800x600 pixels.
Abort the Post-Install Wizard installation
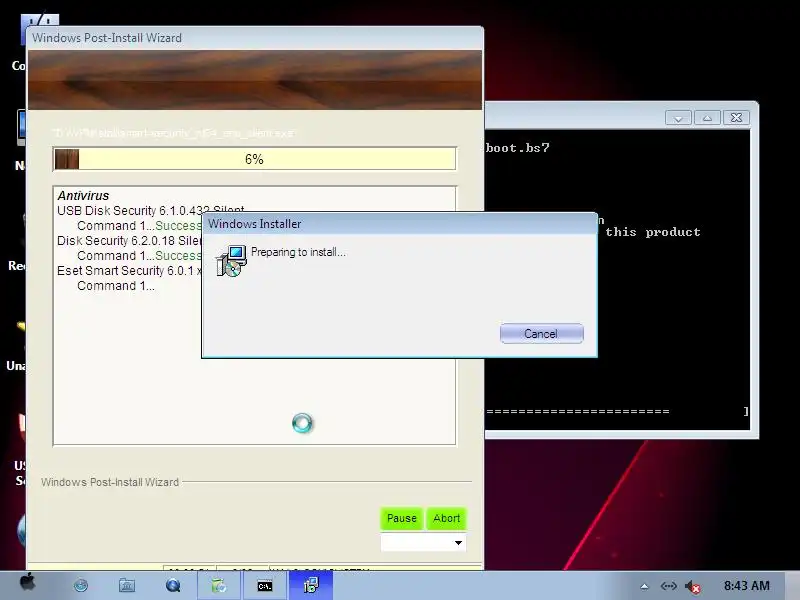pos(446,518)
